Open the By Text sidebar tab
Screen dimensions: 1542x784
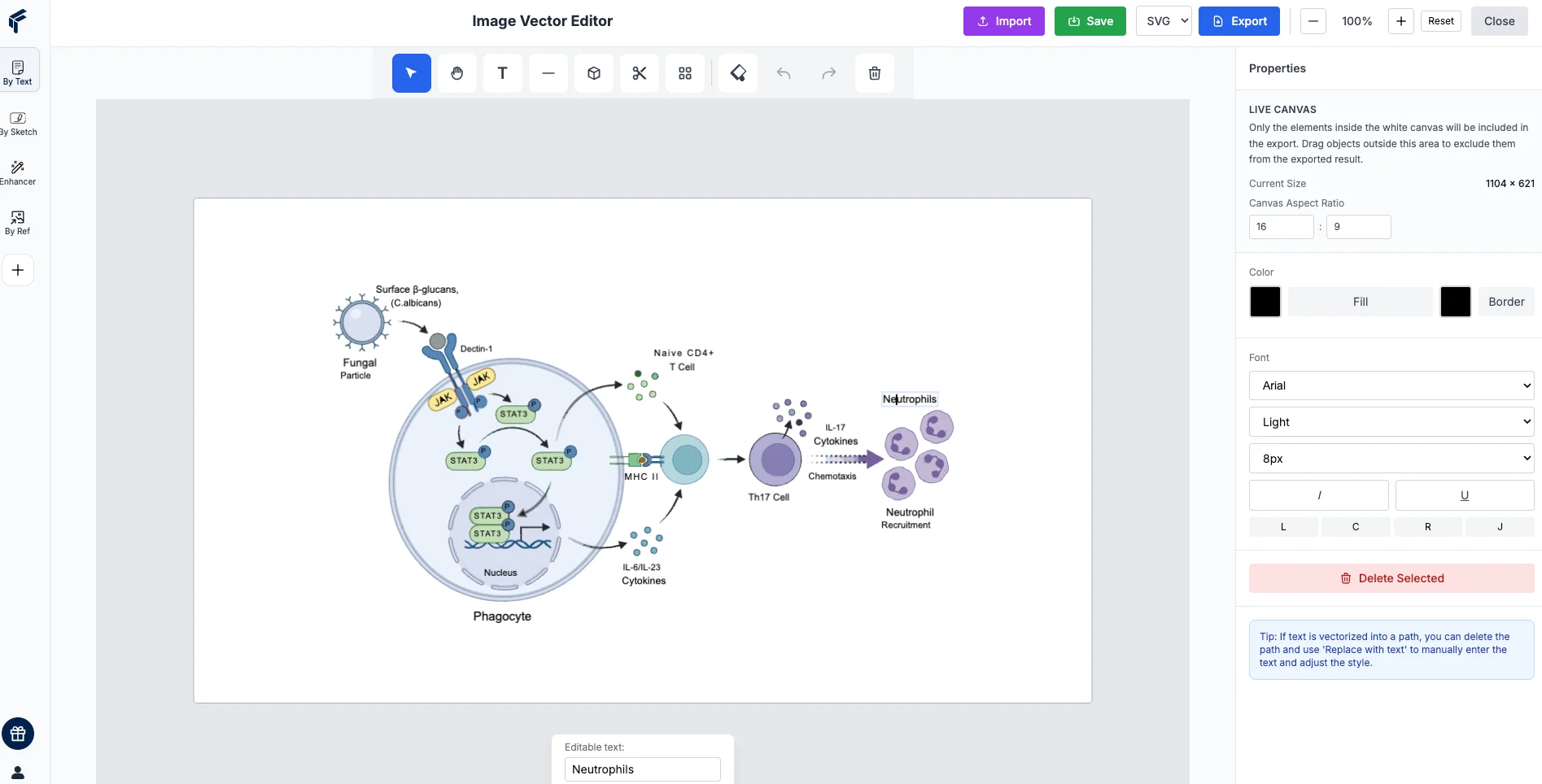pos(18,72)
